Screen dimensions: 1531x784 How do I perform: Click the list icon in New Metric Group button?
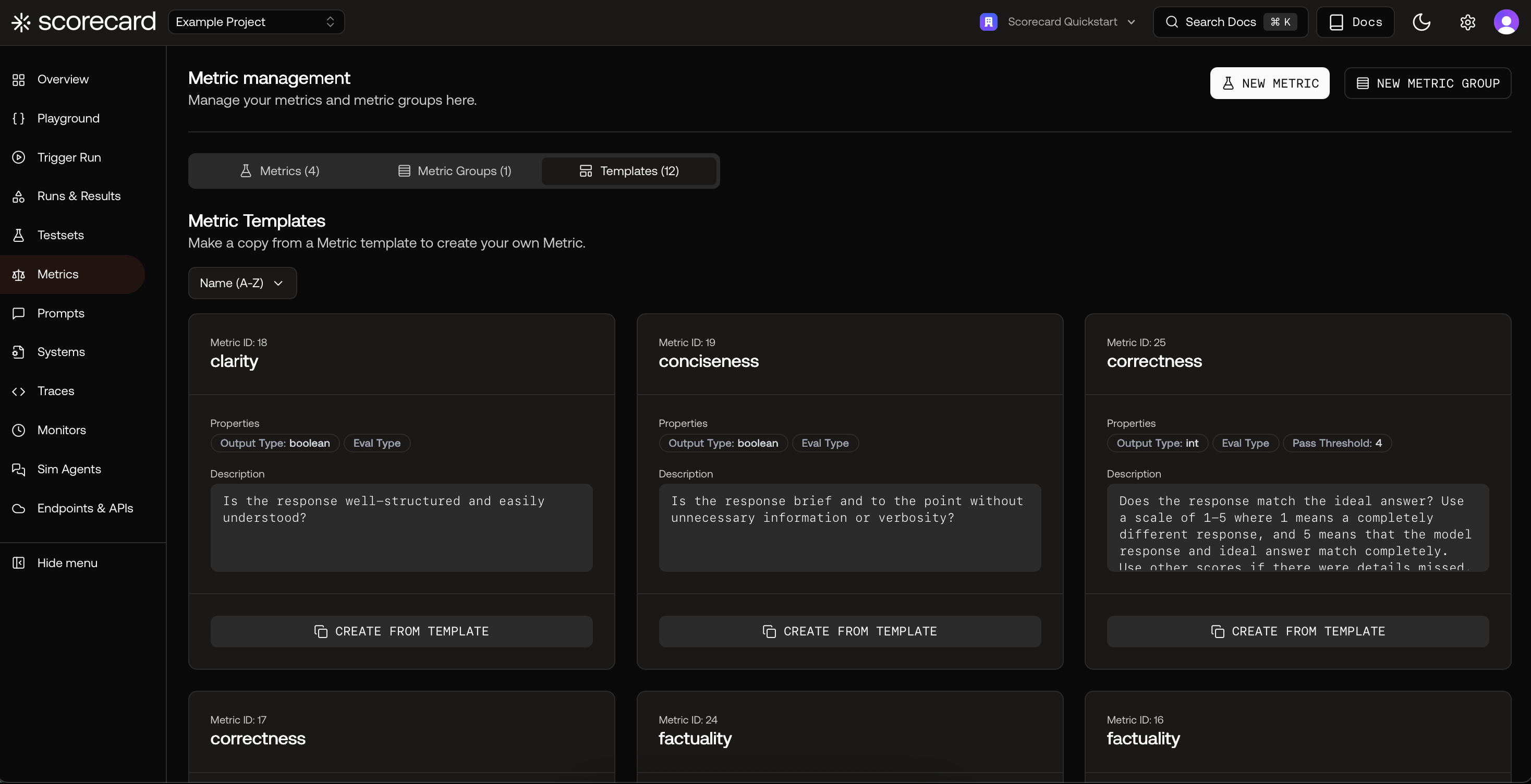point(1363,83)
